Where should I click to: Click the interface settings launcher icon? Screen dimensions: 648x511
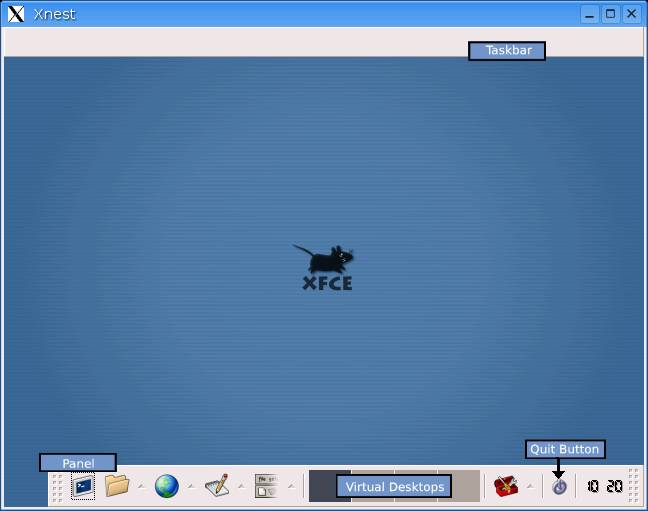pyautogui.click(x=266, y=486)
